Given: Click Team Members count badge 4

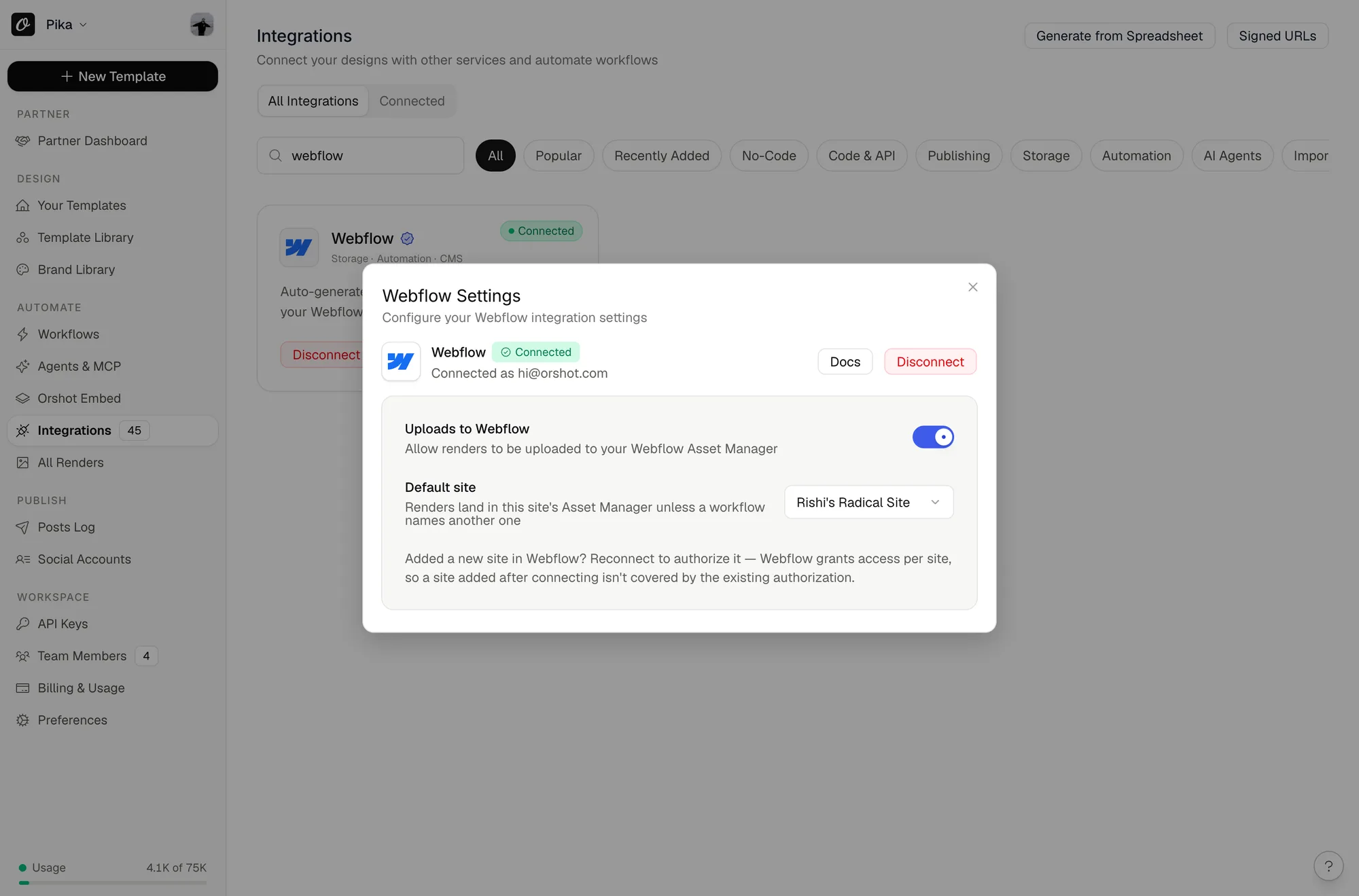Looking at the screenshot, I should tap(146, 656).
